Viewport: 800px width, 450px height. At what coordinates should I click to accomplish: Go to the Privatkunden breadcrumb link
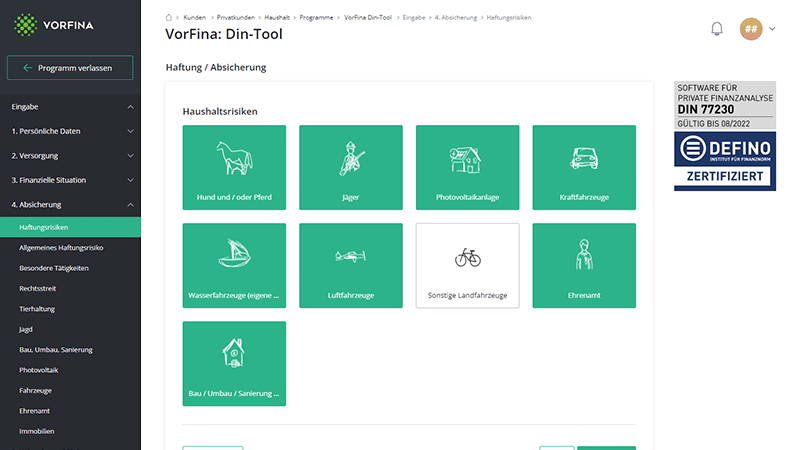coord(236,17)
